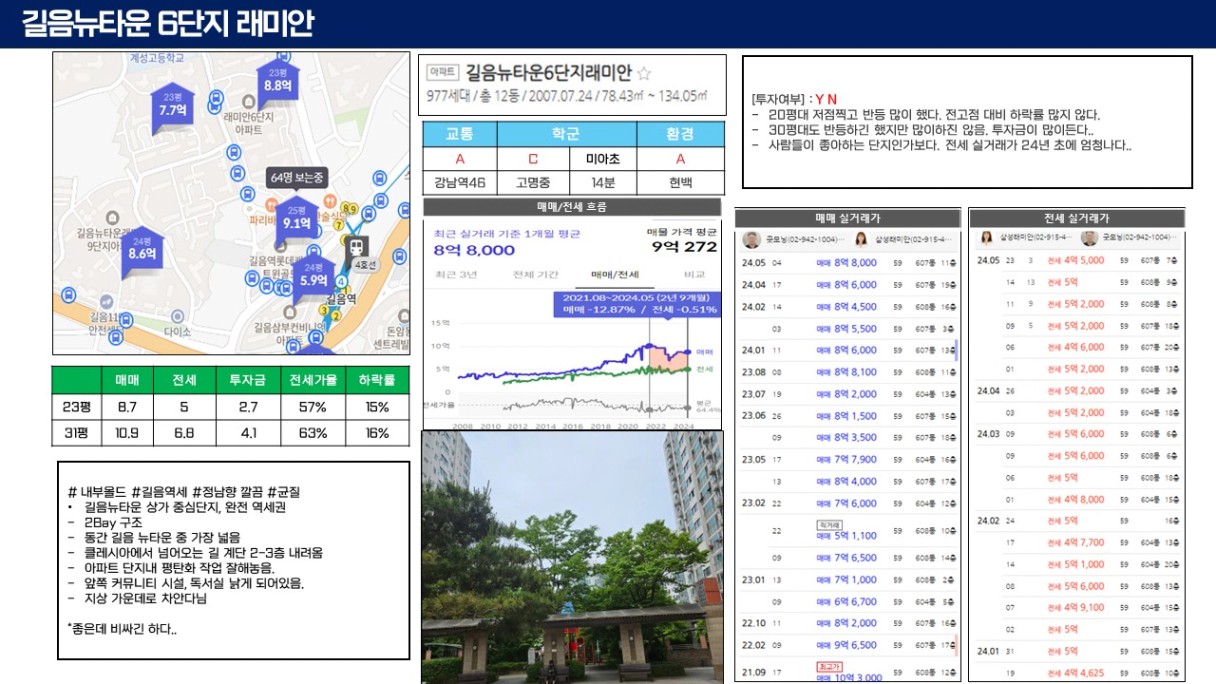This screenshot has height=684, width=1216.
Task: Click the apartment complex photo
Action: (571, 557)
